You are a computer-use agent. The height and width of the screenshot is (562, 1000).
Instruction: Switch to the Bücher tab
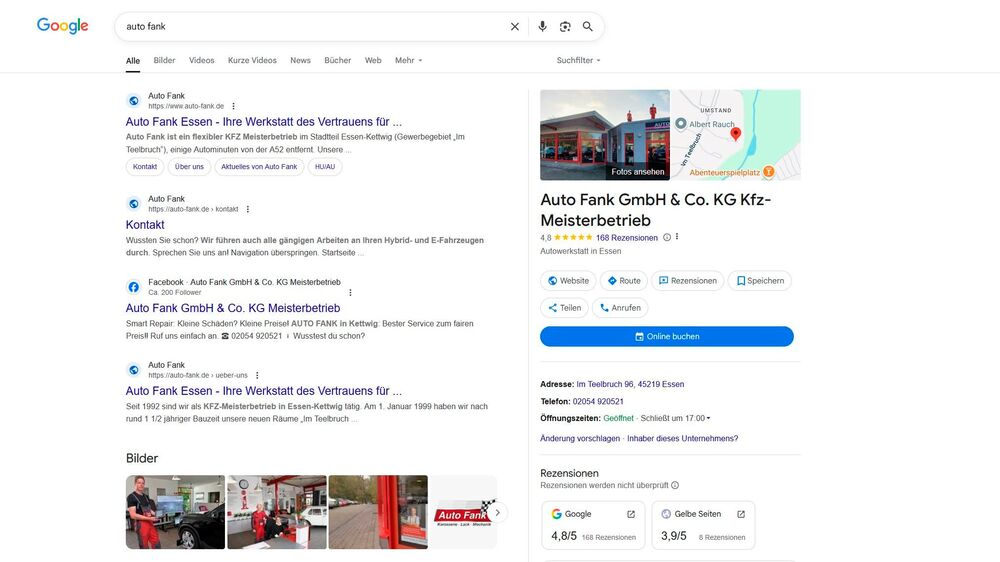(337, 61)
